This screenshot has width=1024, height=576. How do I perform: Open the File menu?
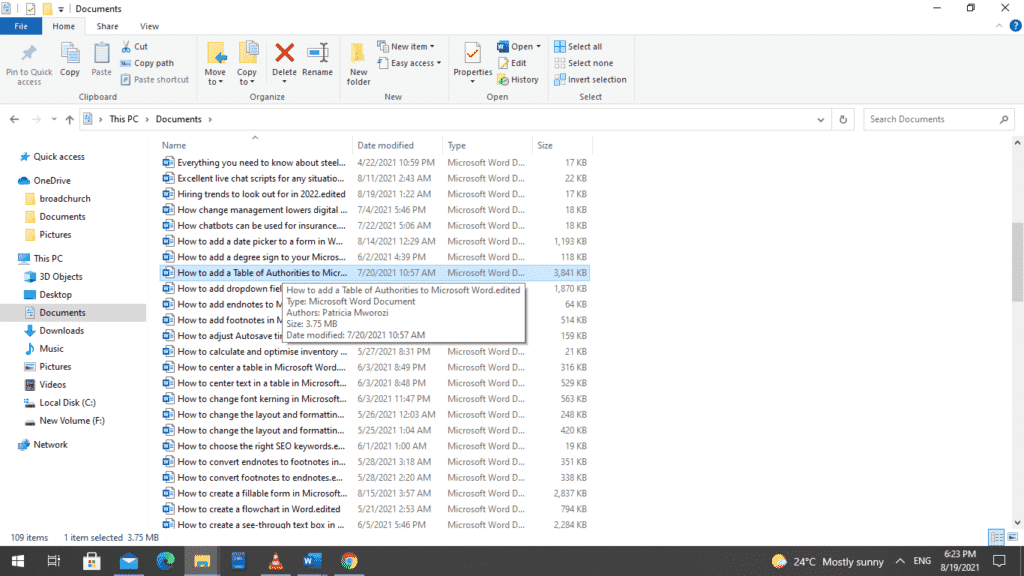pyautogui.click(x=20, y=26)
